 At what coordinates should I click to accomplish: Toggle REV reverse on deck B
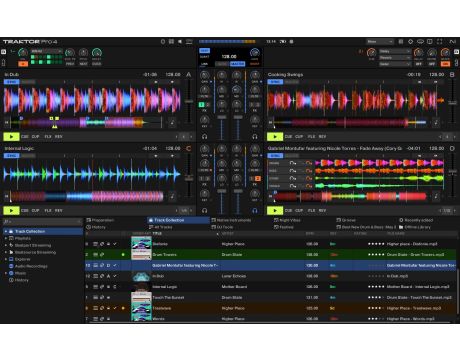[x=322, y=137]
